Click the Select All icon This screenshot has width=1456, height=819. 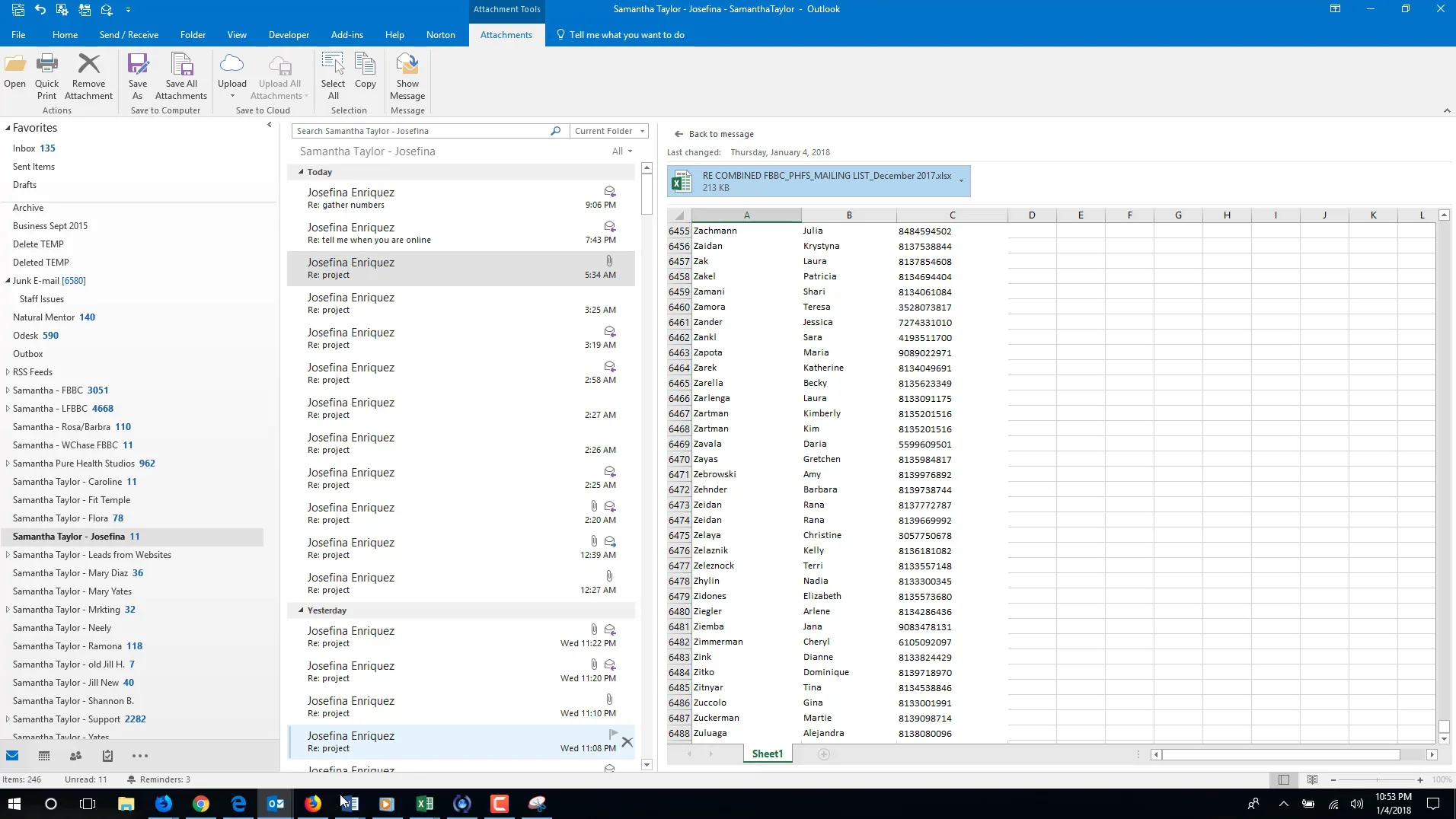(333, 75)
